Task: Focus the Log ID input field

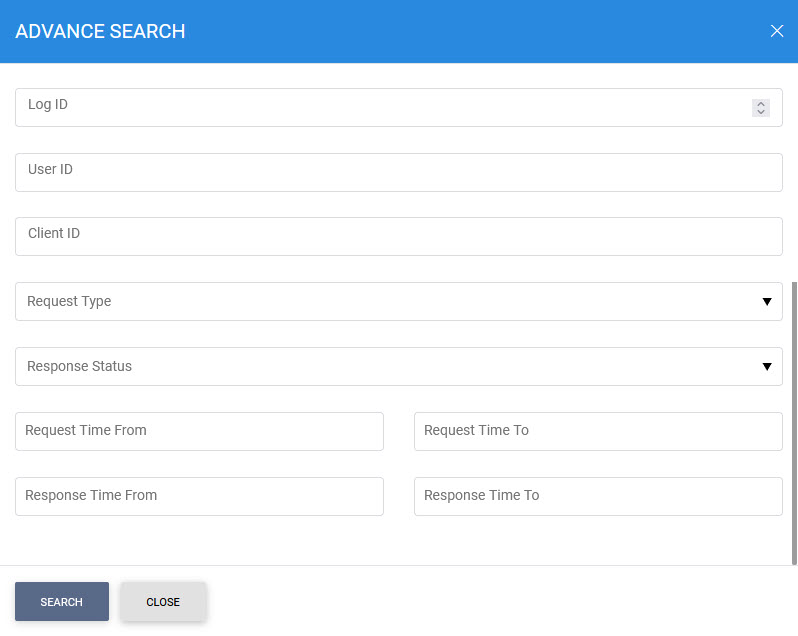Action: (380, 108)
